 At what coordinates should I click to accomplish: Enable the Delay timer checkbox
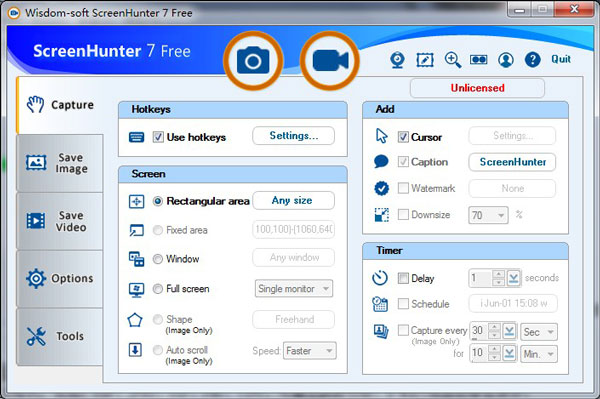[403, 278]
